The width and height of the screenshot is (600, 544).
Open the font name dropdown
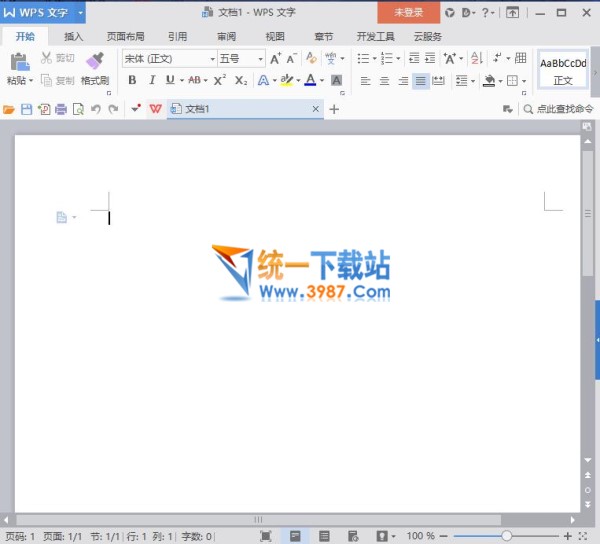212,59
